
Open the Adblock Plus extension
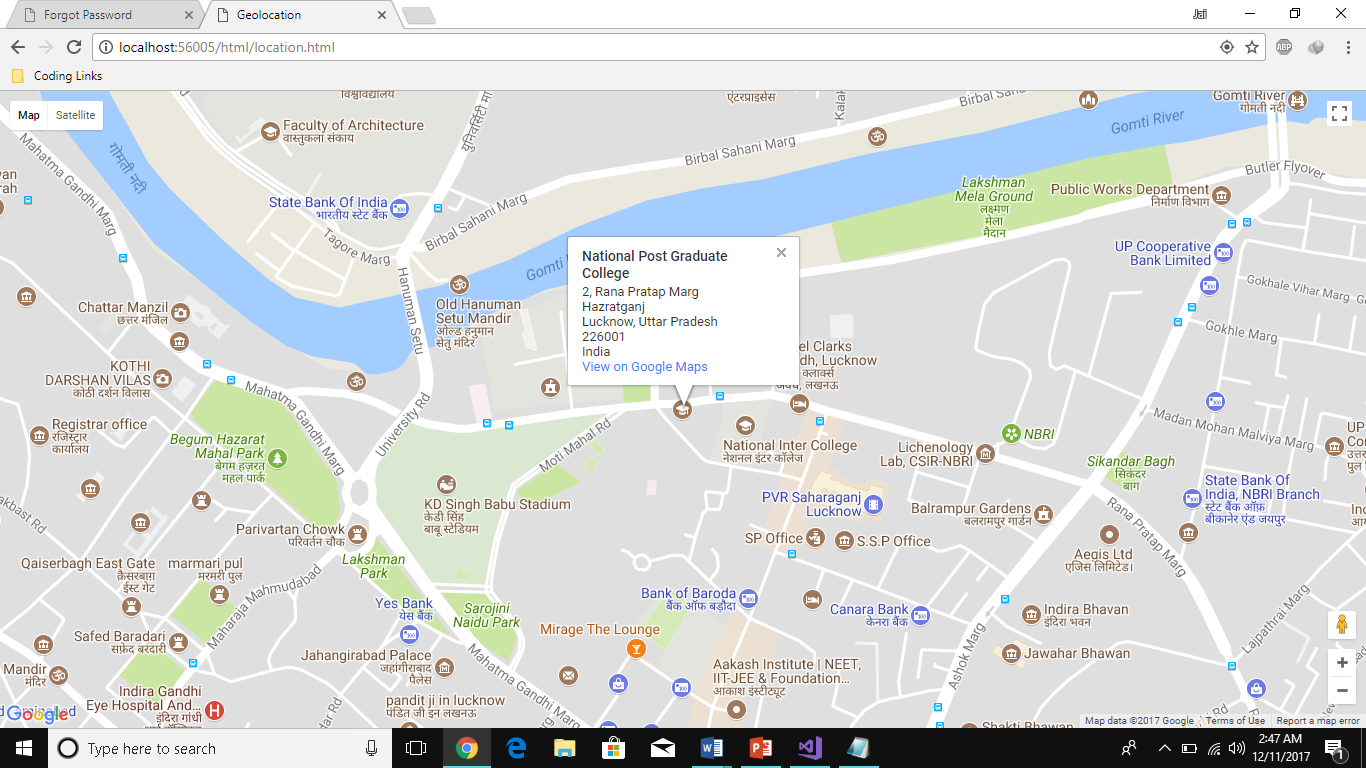pos(1284,47)
